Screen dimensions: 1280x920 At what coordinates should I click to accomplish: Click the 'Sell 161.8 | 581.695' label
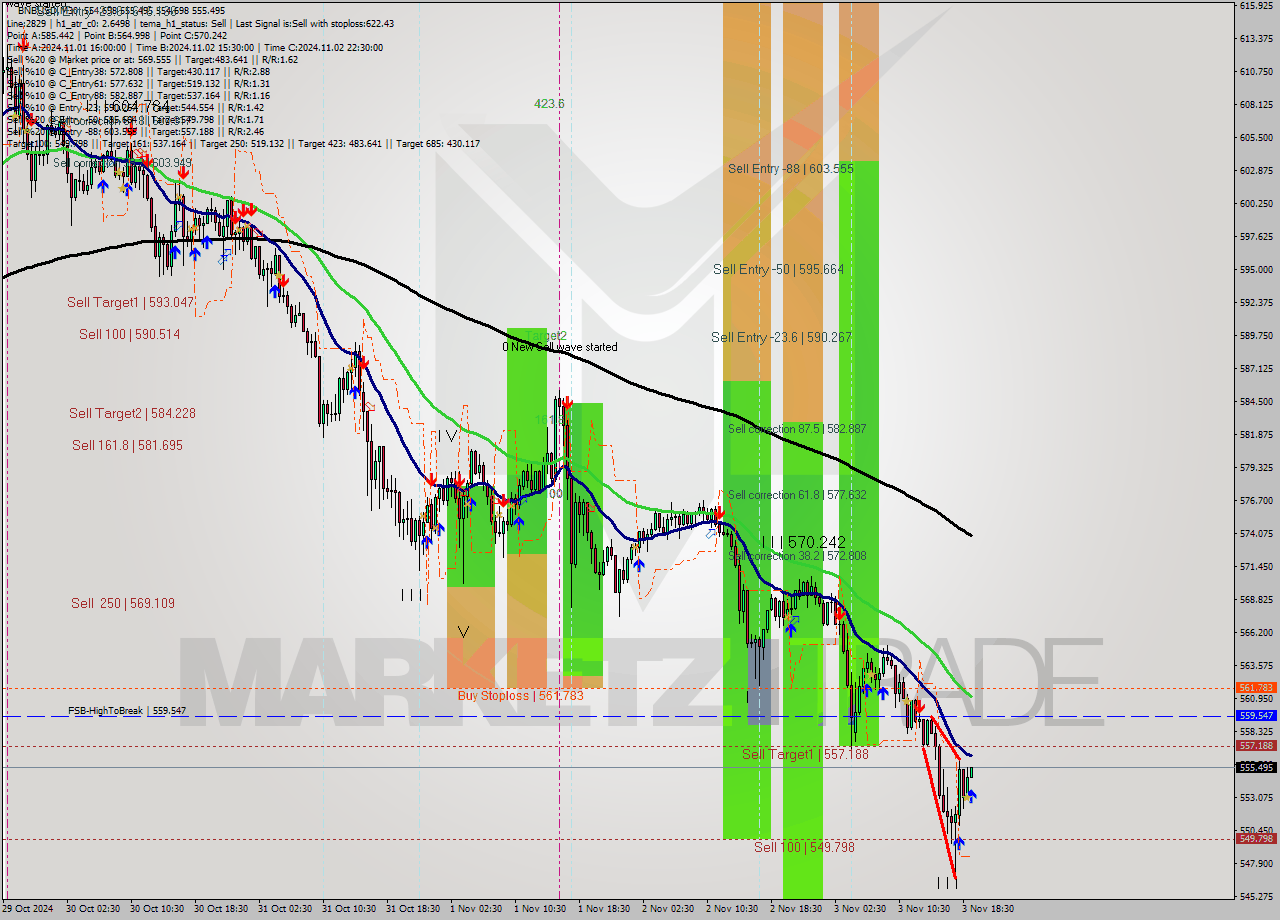127,445
